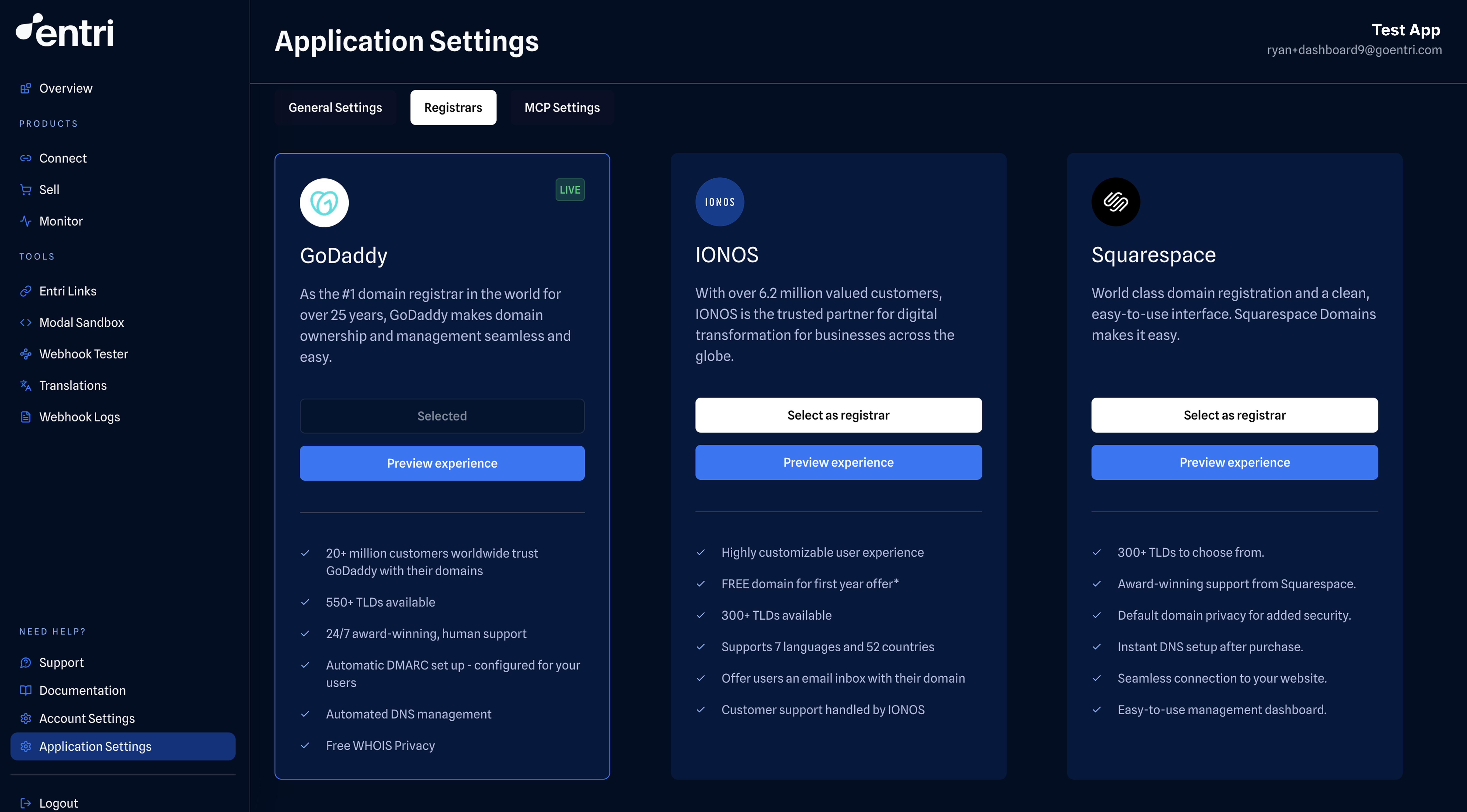Screen dimensions: 1467x812
Task: Click Free WHOIS Privacy feature text
Action: (x=381, y=746)
